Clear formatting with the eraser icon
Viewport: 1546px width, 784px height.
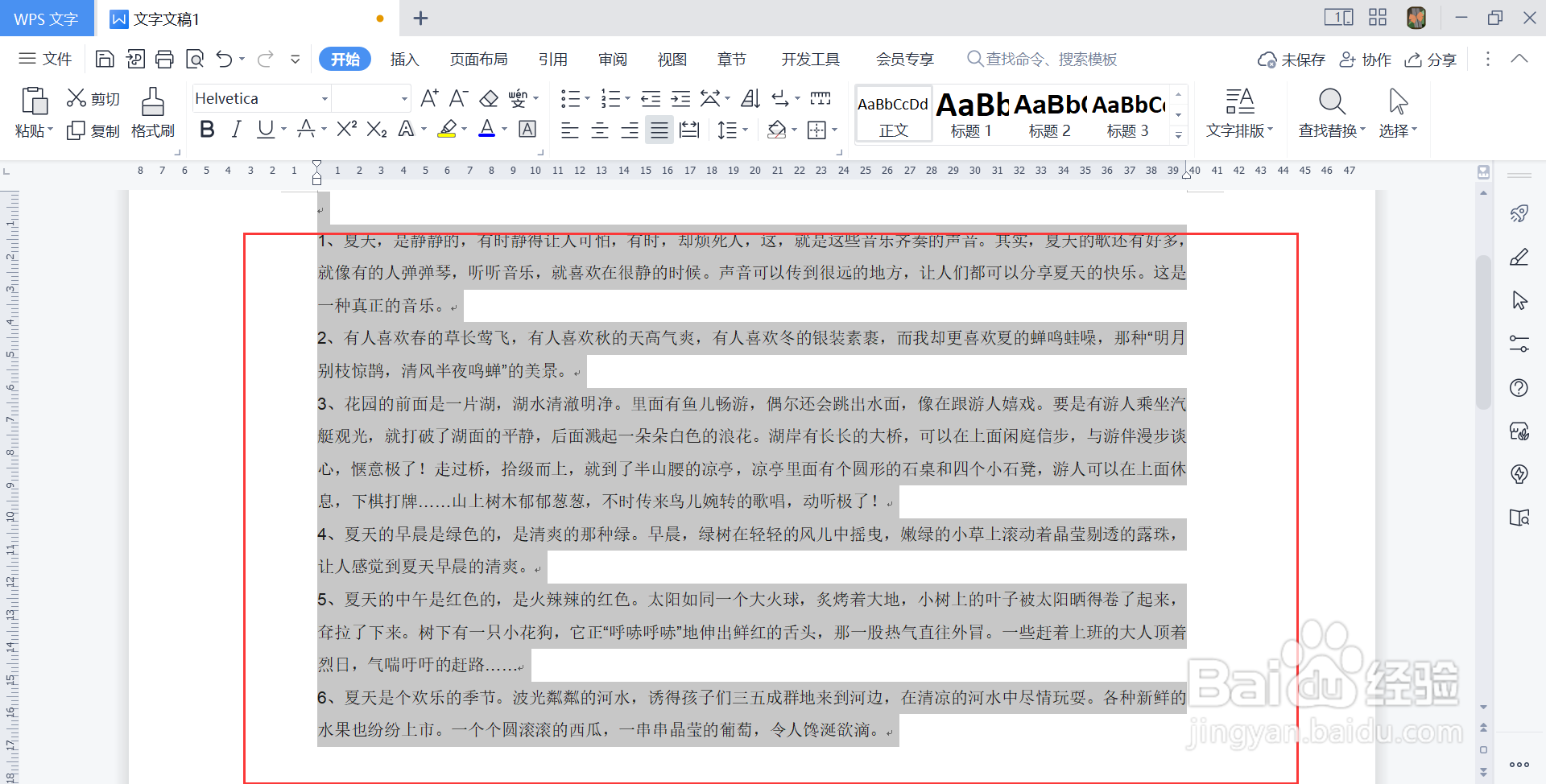(488, 97)
